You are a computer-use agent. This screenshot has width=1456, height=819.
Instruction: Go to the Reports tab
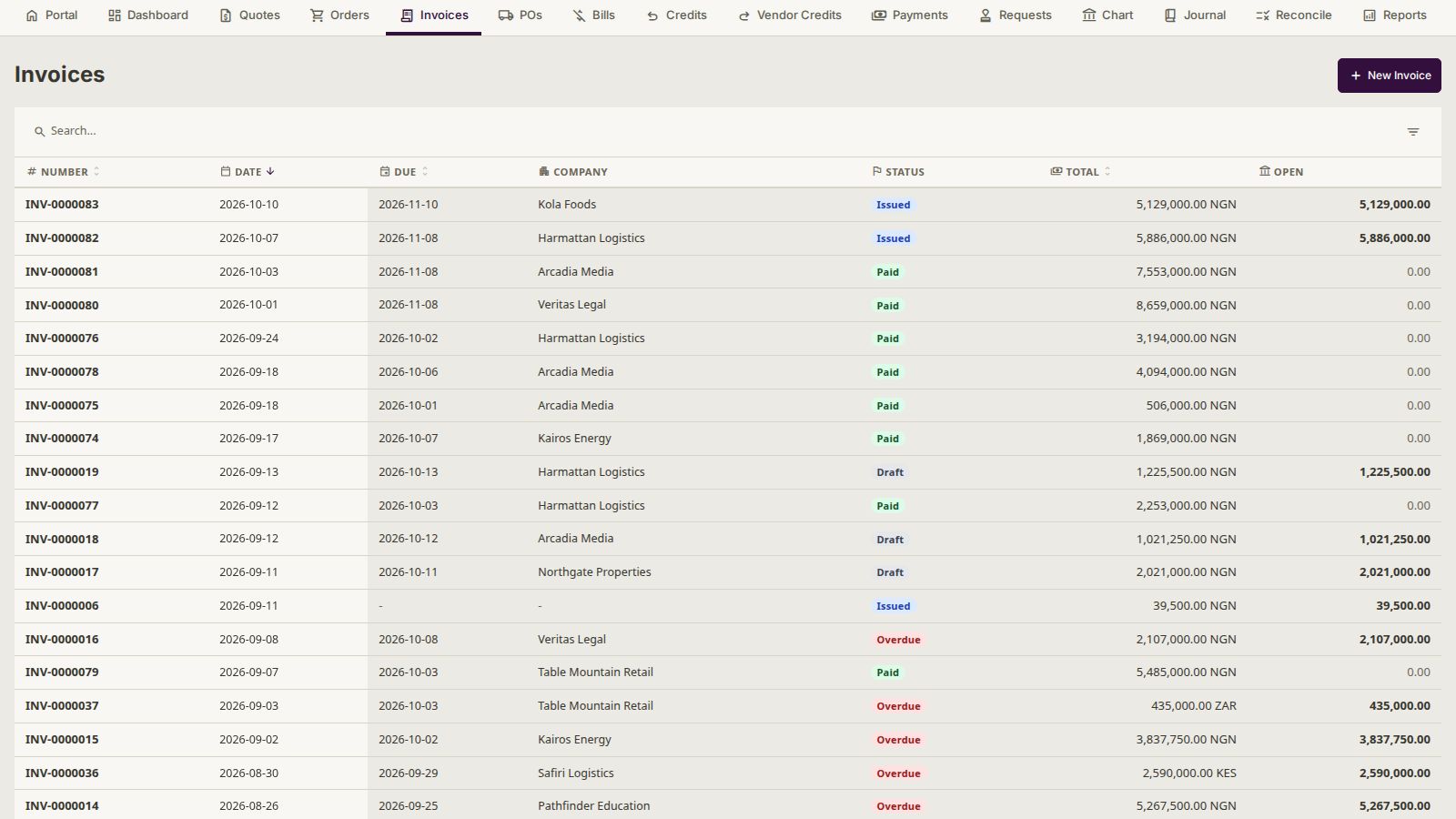tap(1395, 15)
